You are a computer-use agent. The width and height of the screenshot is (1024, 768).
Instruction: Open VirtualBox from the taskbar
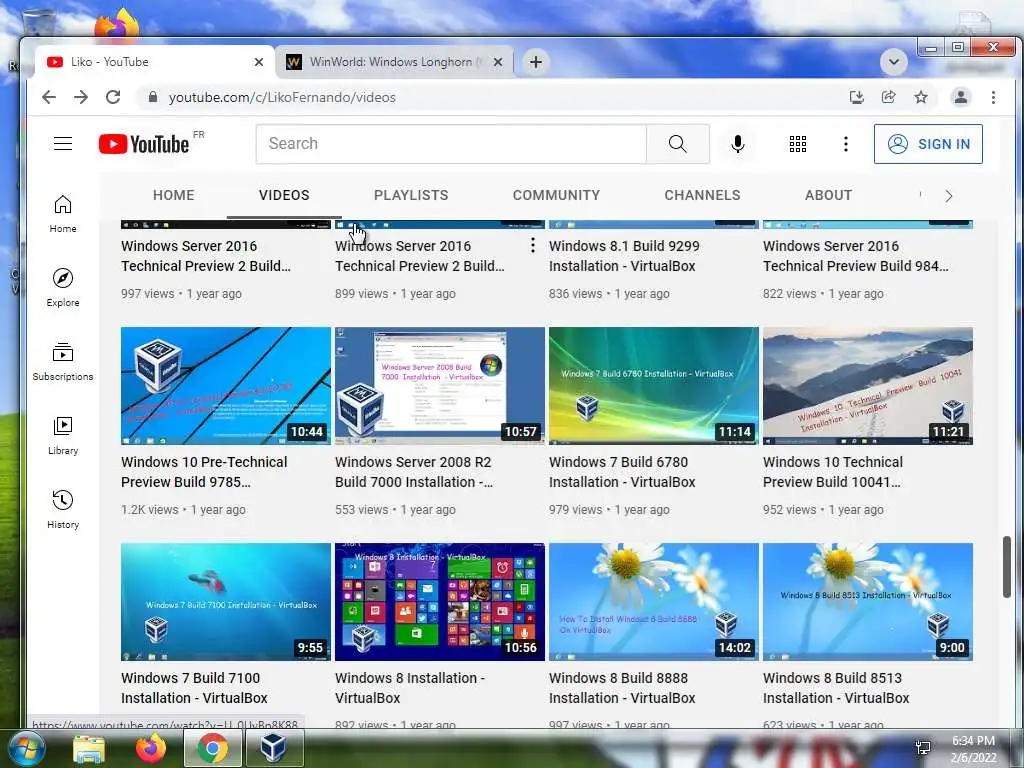(273, 748)
